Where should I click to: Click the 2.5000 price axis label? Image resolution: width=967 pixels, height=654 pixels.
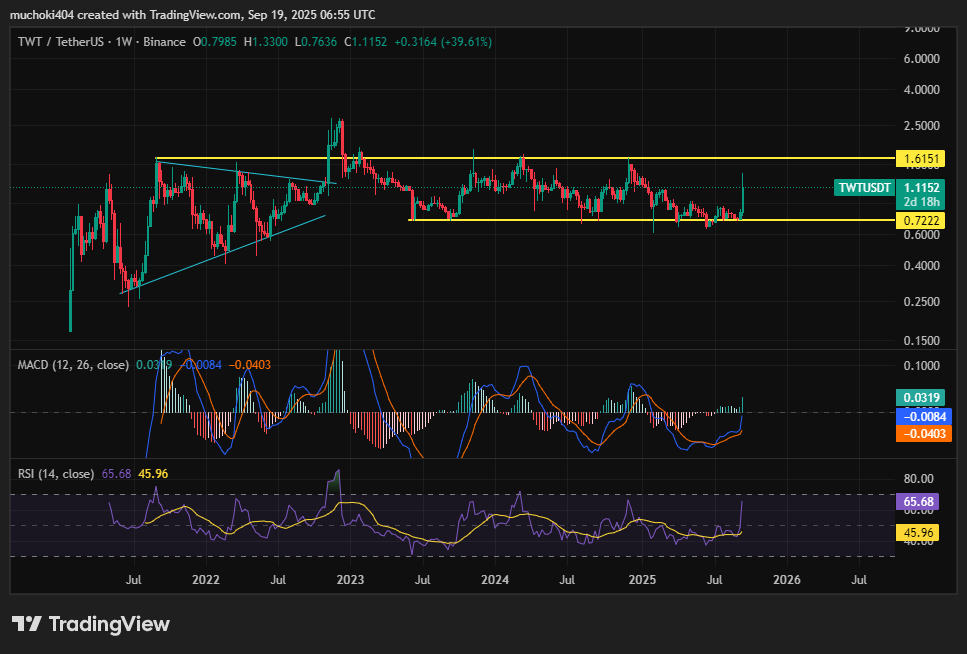pos(921,125)
